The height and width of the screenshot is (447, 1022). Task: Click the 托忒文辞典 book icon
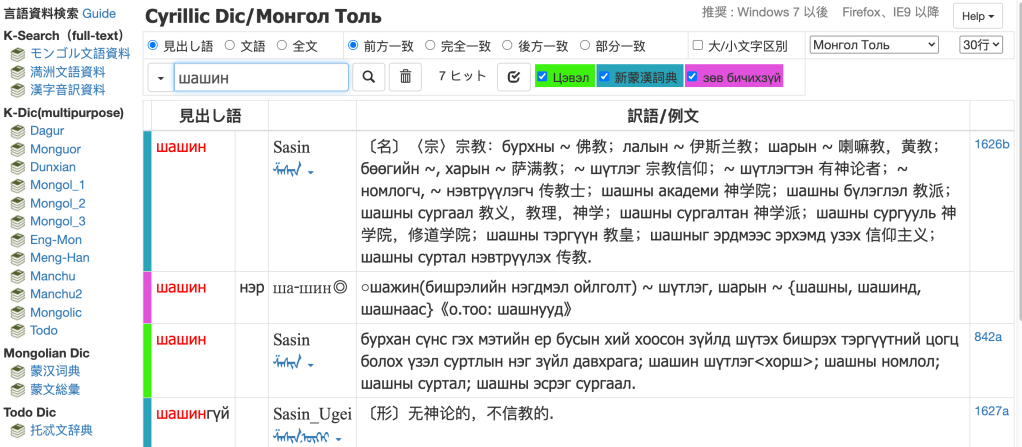18,431
